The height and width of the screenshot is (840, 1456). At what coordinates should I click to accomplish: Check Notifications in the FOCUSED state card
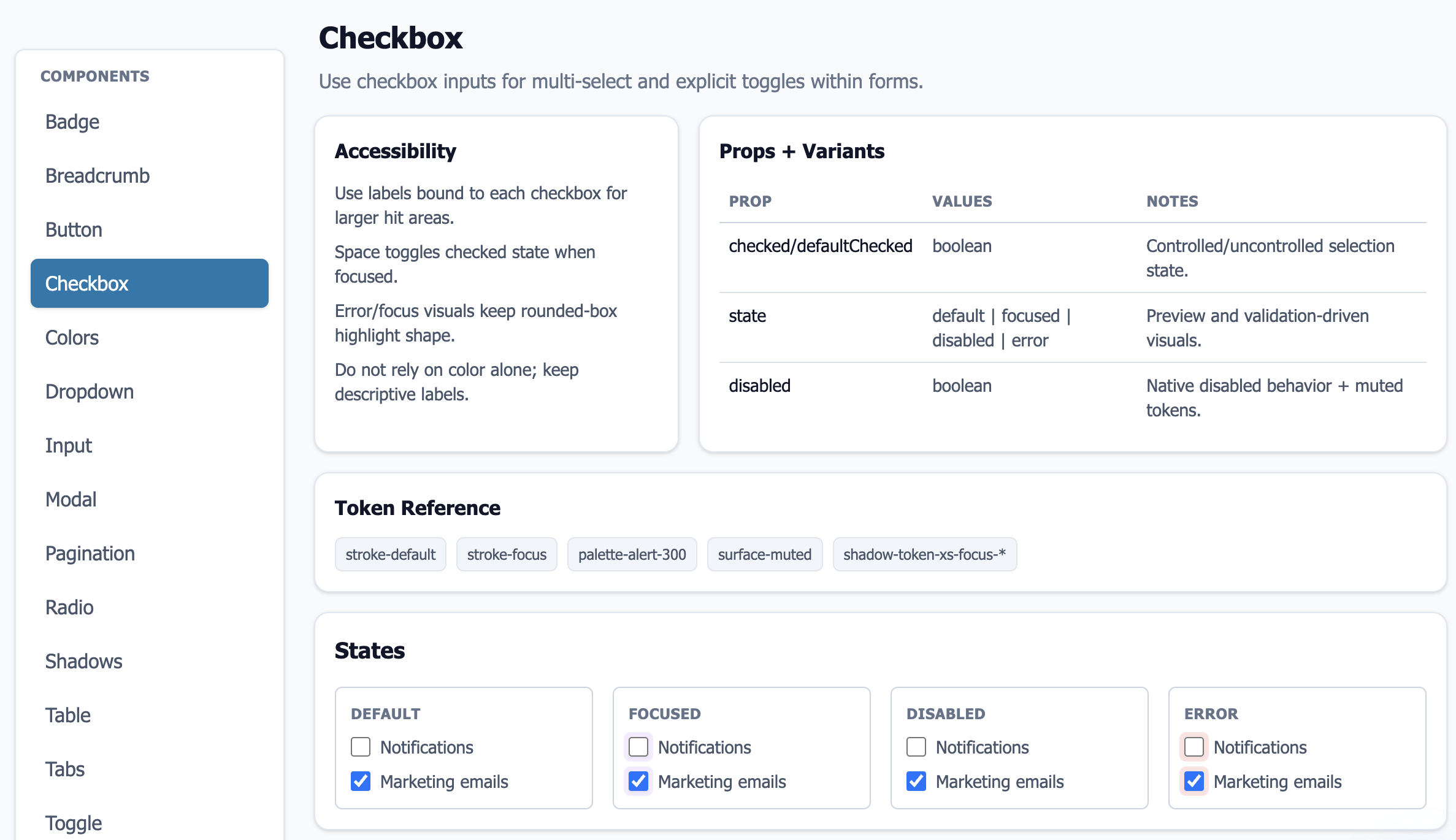[x=638, y=747]
